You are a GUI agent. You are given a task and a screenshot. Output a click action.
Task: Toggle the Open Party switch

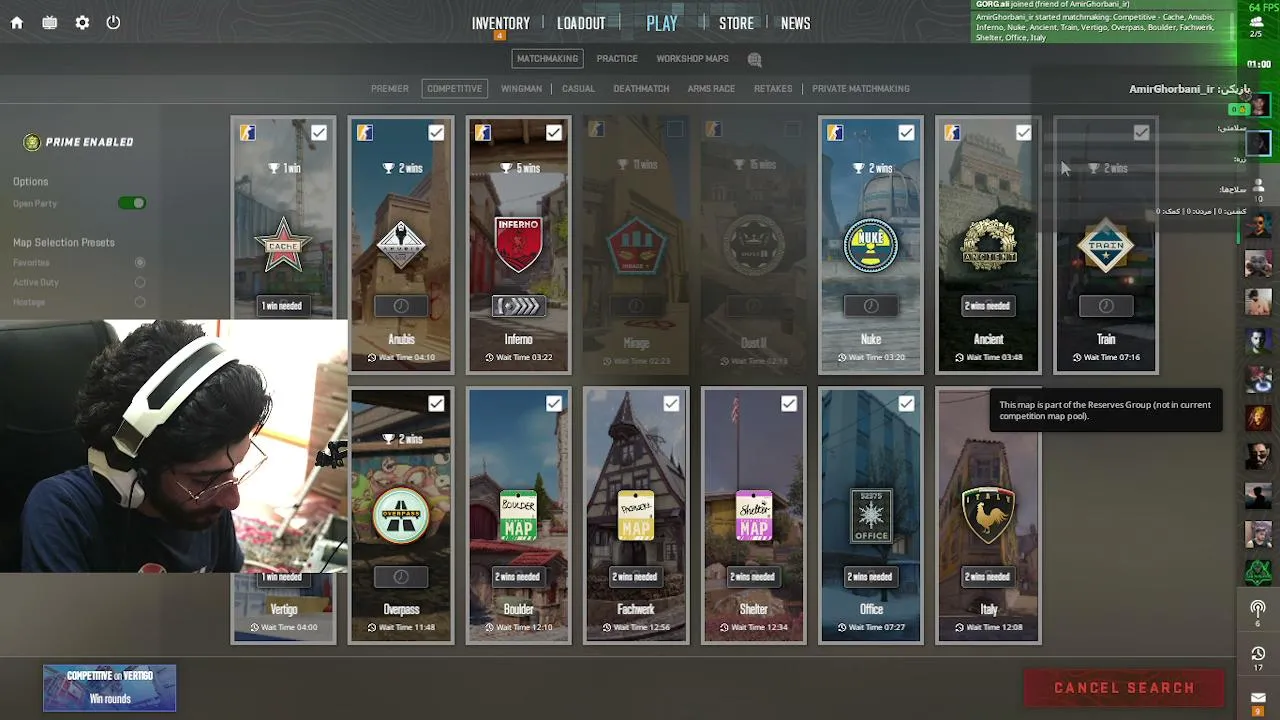[132, 203]
